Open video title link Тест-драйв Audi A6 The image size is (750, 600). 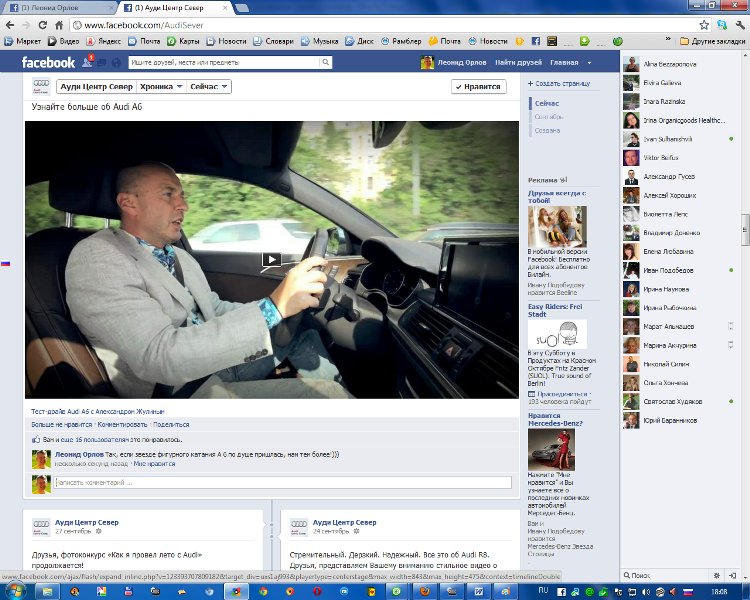point(98,411)
